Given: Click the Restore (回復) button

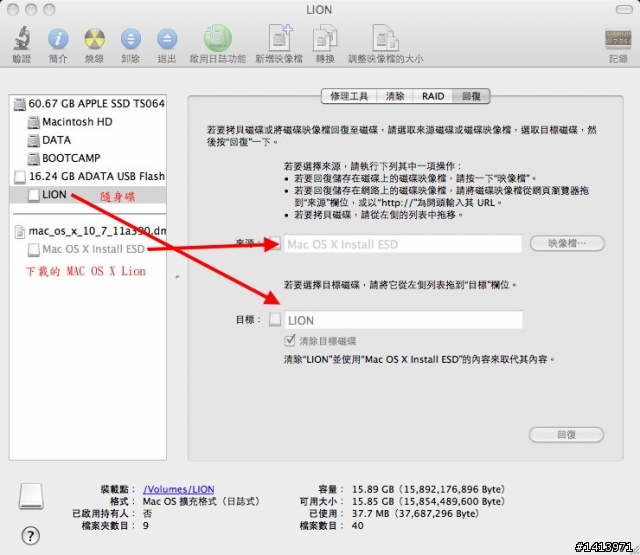Looking at the screenshot, I should pos(567,435).
